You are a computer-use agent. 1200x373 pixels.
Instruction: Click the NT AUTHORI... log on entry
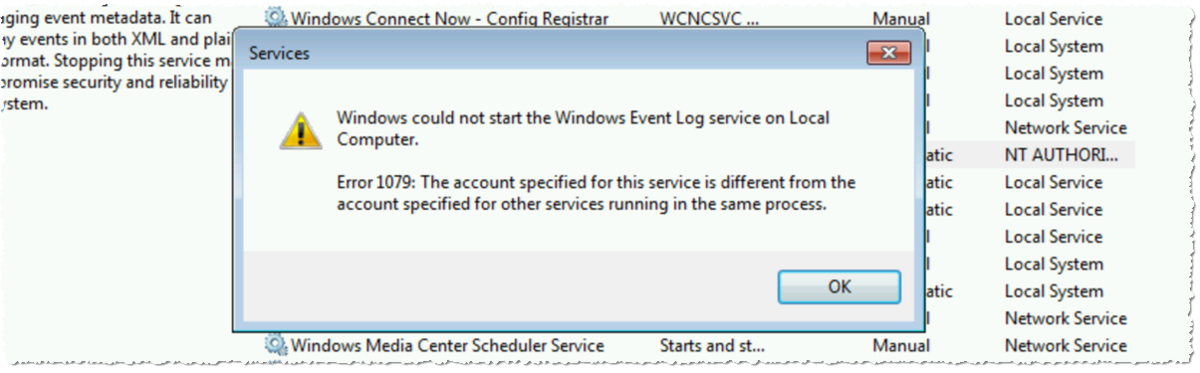click(x=1061, y=155)
